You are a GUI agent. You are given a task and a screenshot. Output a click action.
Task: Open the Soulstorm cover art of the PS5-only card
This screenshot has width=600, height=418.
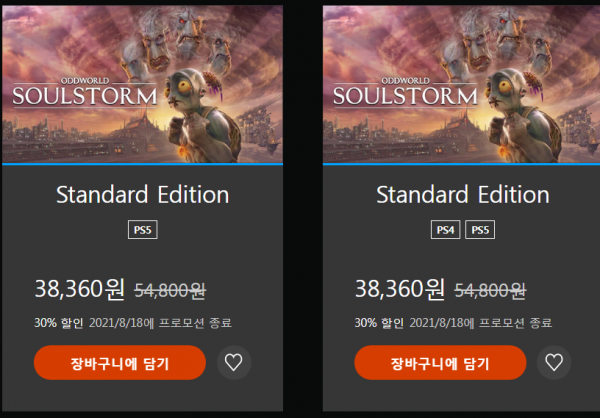[142, 84]
